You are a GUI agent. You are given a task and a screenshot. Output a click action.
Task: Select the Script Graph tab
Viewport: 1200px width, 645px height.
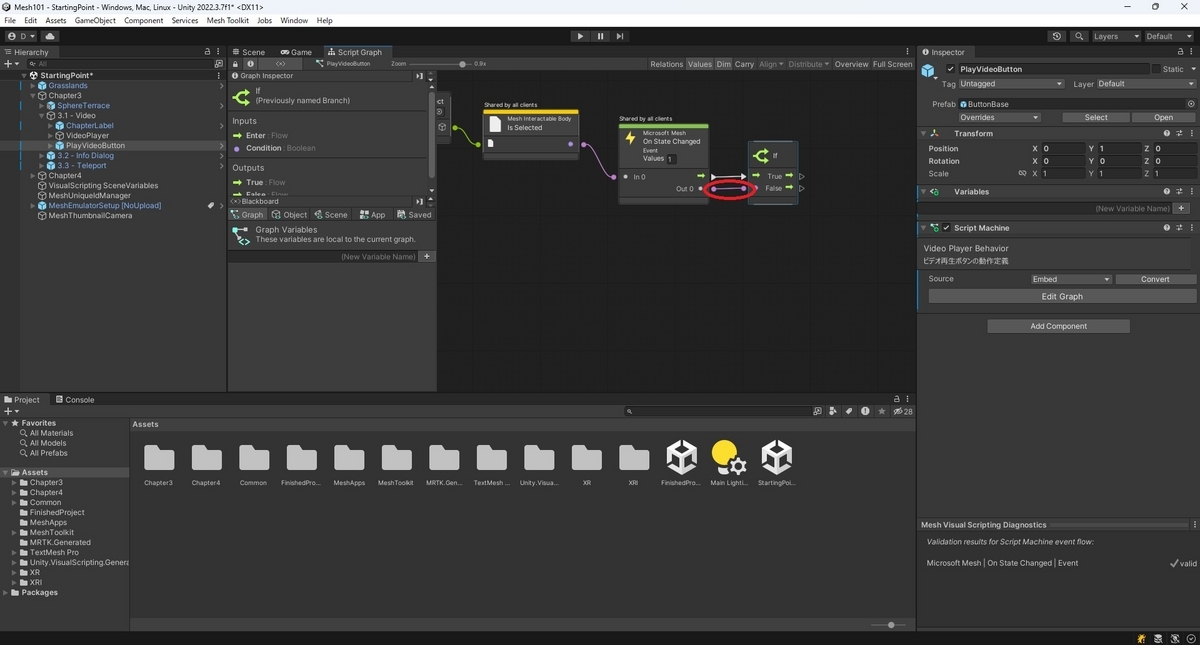354,52
